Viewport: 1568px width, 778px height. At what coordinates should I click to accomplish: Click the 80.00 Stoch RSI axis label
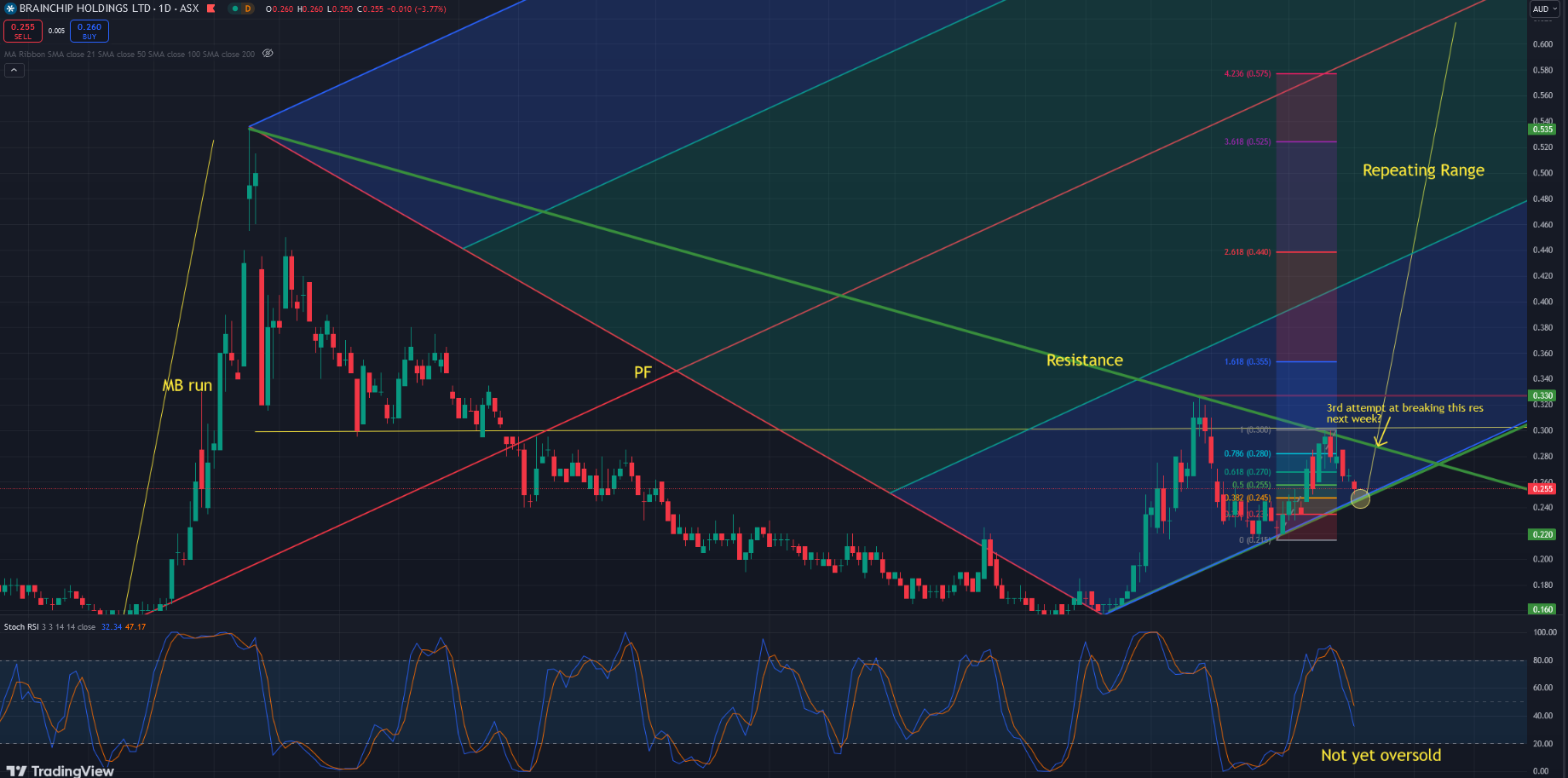pyautogui.click(x=1543, y=660)
